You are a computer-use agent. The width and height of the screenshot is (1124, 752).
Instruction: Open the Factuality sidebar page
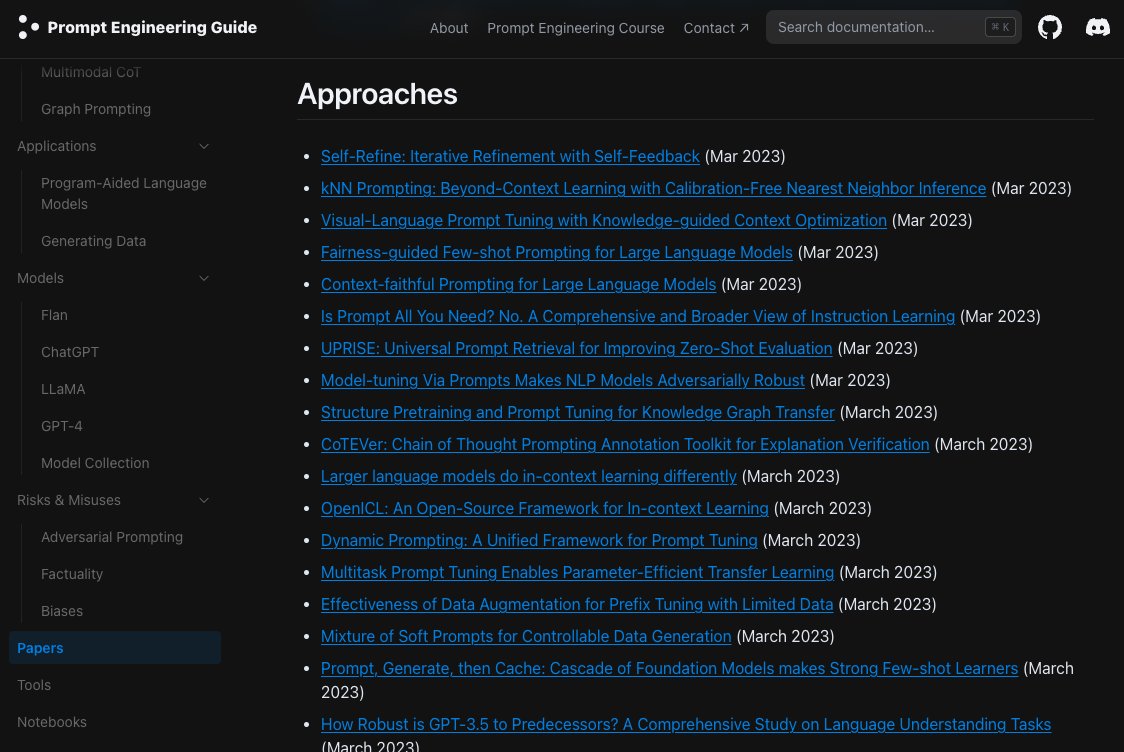[x=72, y=574]
